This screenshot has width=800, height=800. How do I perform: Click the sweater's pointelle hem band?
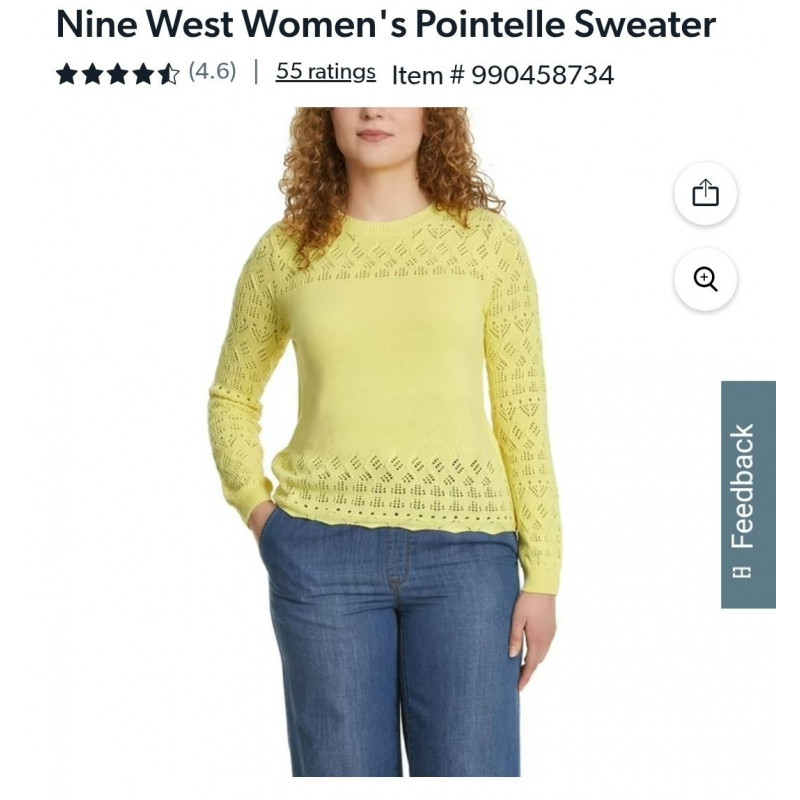[393, 485]
